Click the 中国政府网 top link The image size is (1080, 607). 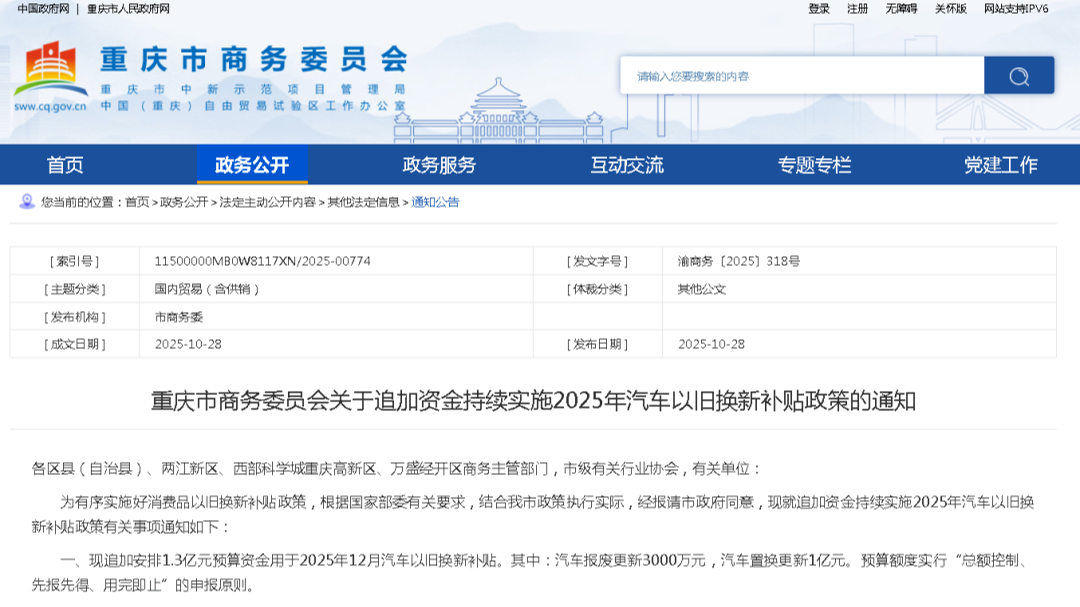[x=43, y=9]
